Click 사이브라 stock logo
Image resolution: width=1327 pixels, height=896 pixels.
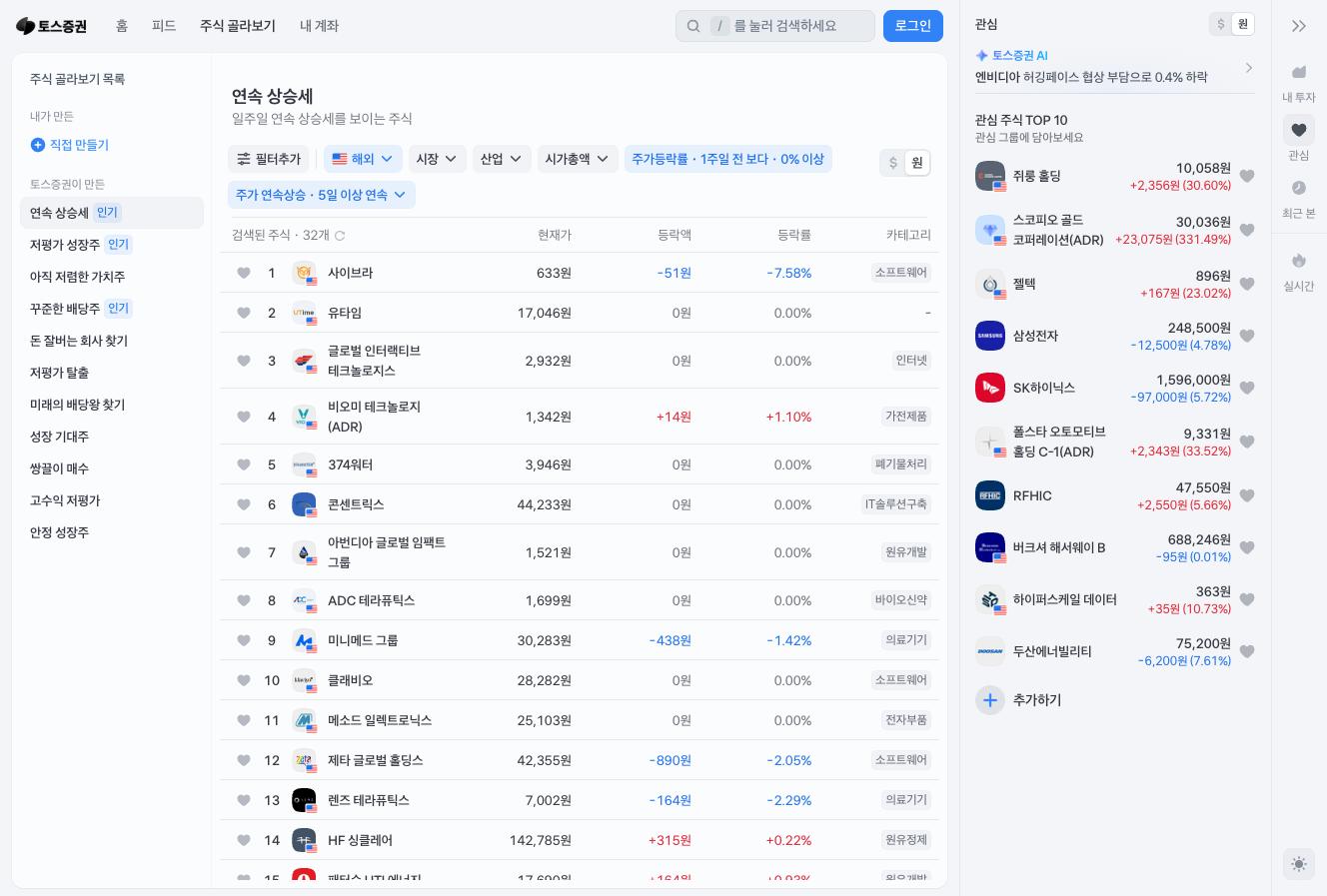(304, 273)
